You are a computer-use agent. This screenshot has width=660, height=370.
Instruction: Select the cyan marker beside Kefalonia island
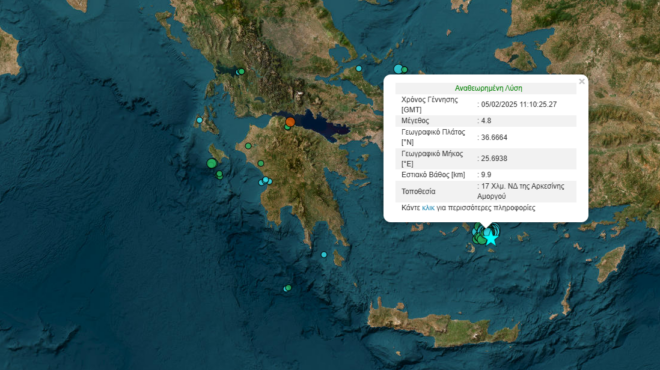pos(200,120)
